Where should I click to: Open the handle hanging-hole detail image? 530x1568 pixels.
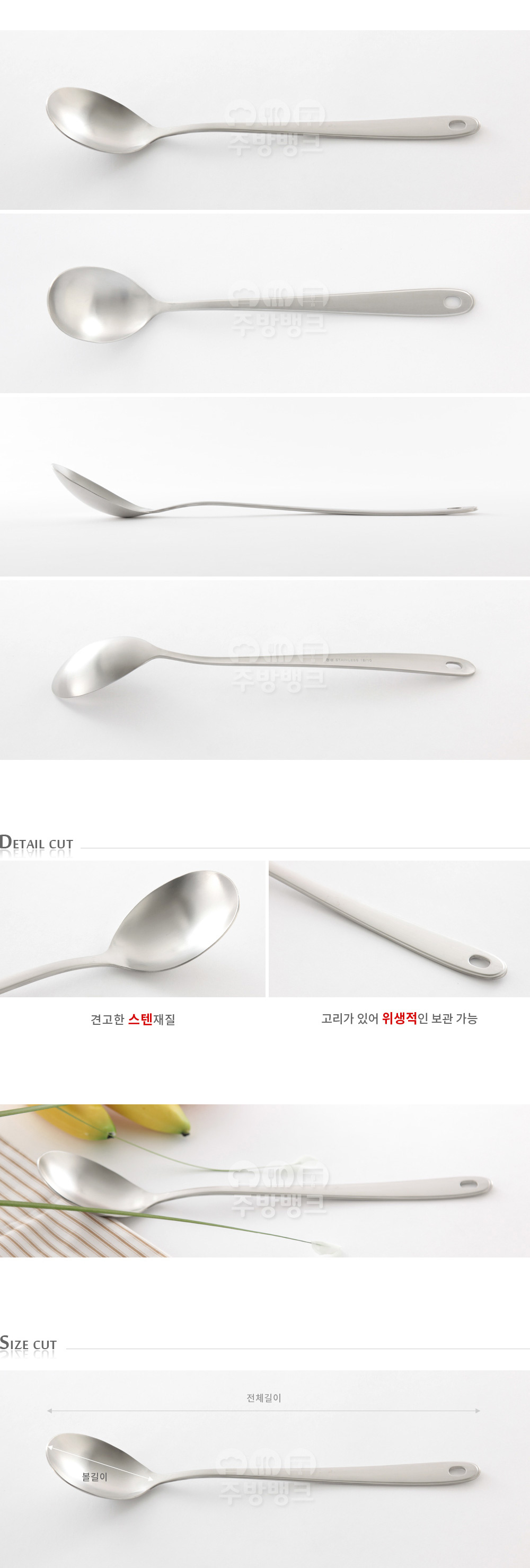pos(399,928)
